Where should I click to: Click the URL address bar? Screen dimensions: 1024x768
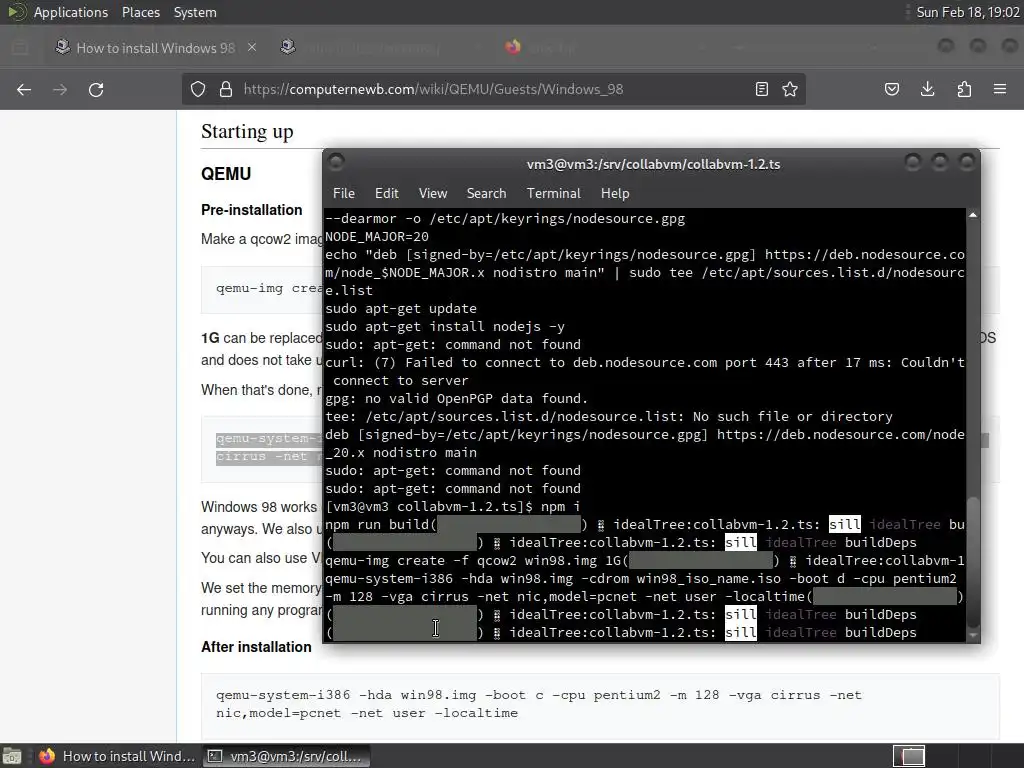point(493,89)
